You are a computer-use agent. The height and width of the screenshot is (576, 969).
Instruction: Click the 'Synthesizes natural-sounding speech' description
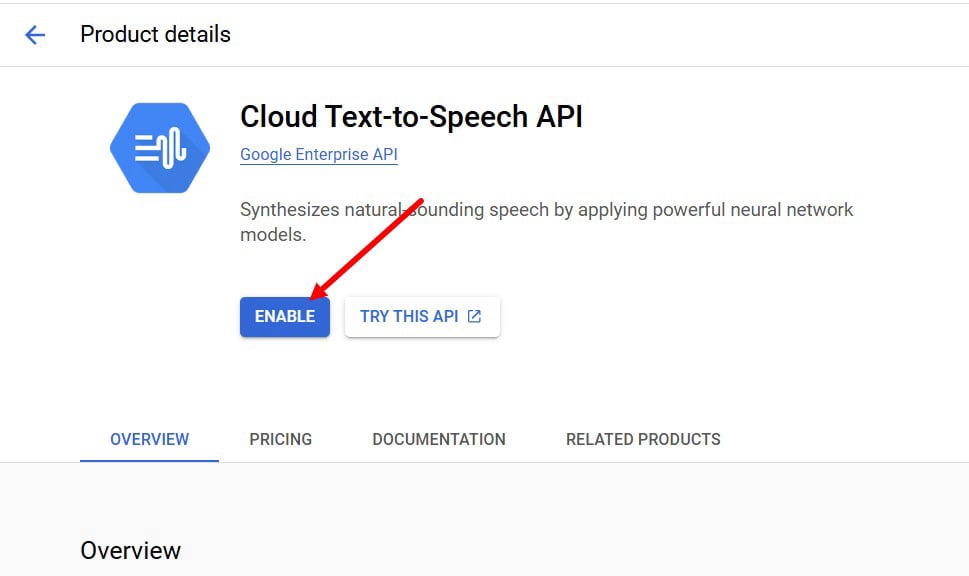coord(546,222)
